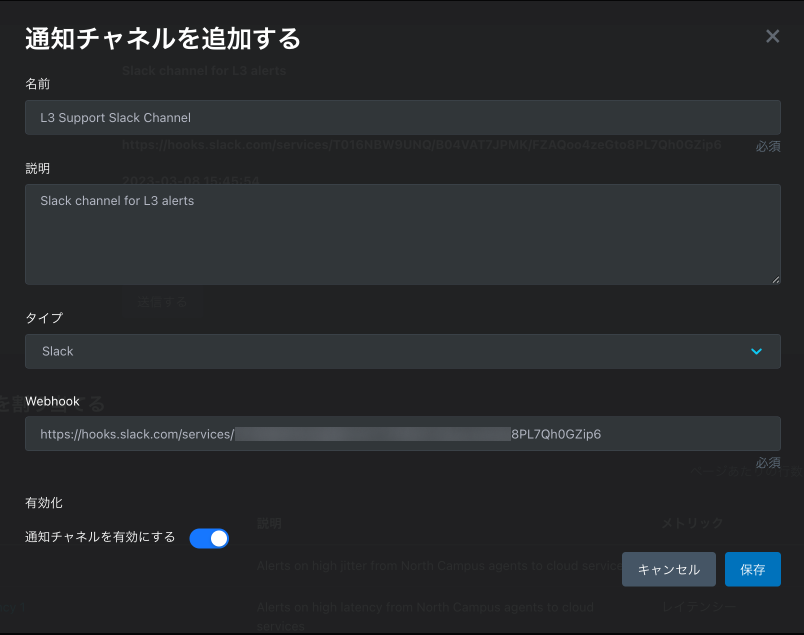Image resolution: width=804 pixels, height=635 pixels.
Task: Click the タイプ field label
Action: click(44, 318)
